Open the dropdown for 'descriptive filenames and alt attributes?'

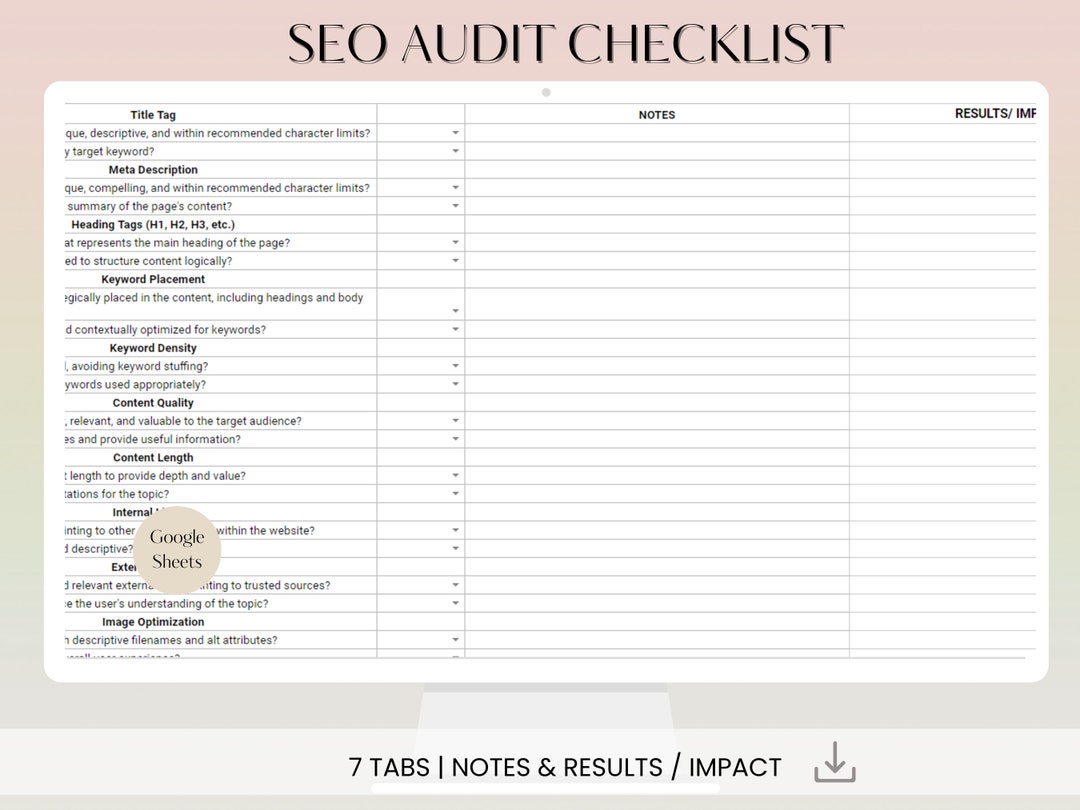point(455,640)
